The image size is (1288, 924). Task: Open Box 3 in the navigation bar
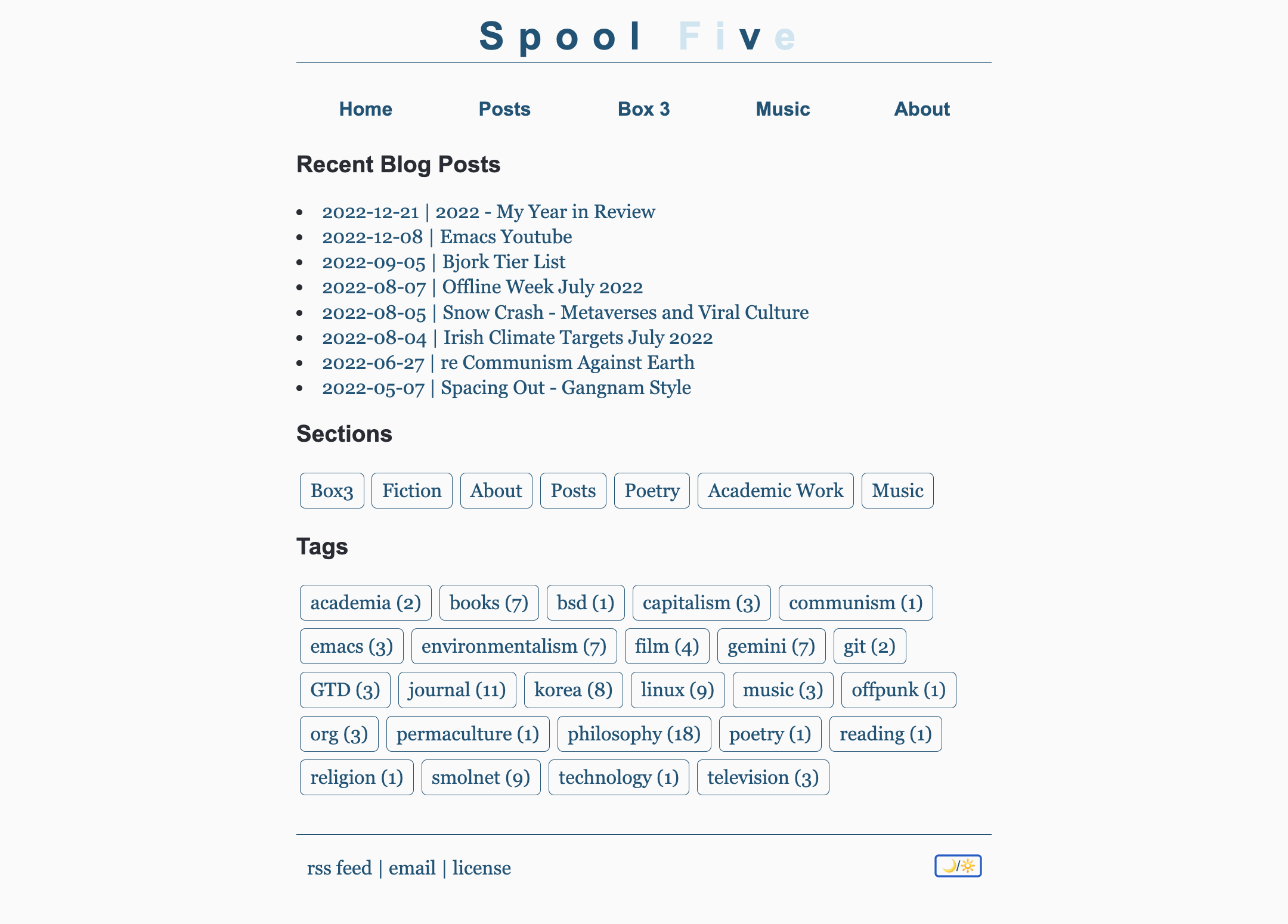[x=643, y=109]
